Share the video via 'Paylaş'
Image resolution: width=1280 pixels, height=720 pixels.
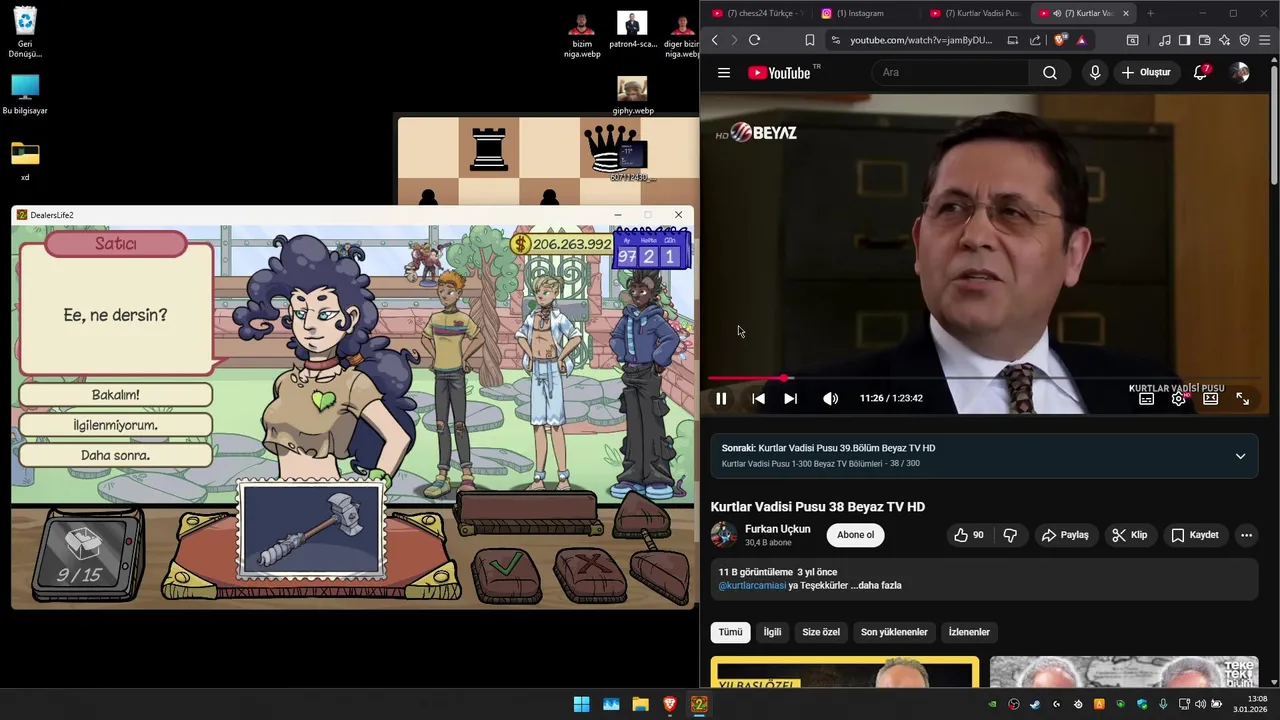[1065, 535]
